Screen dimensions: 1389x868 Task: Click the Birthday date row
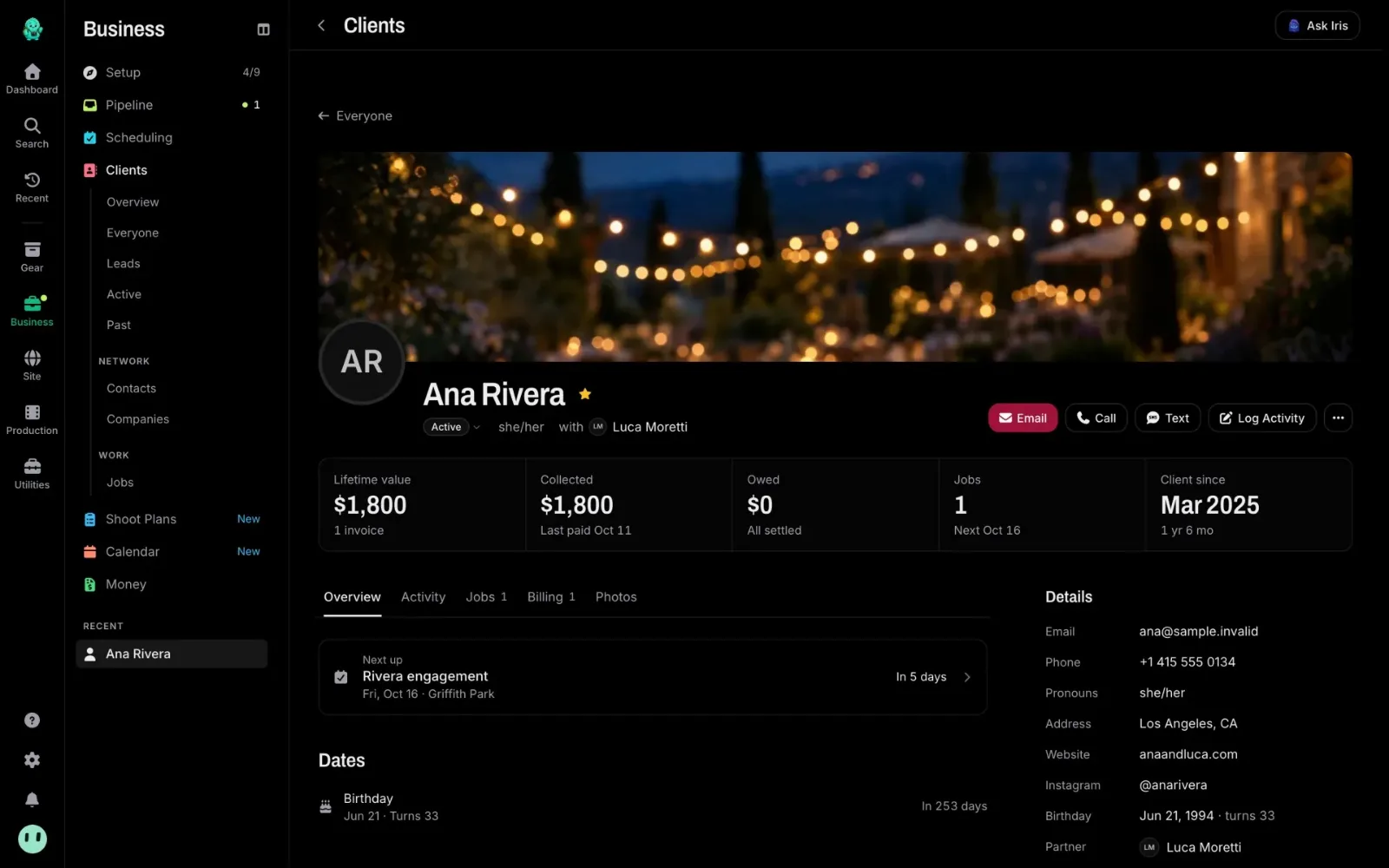click(x=653, y=806)
